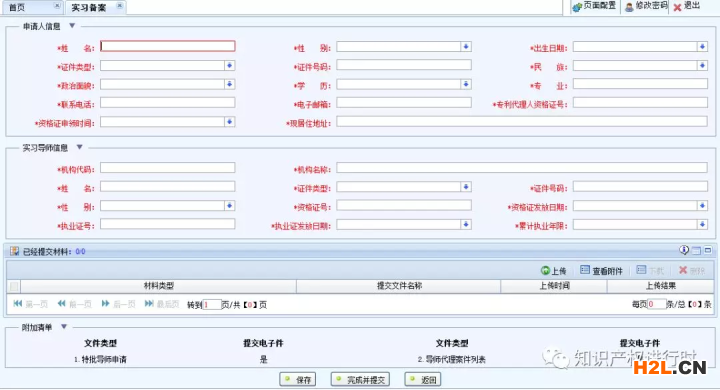Go to 后一页 next page
The image size is (720, 390).
(x=118, y=304)
